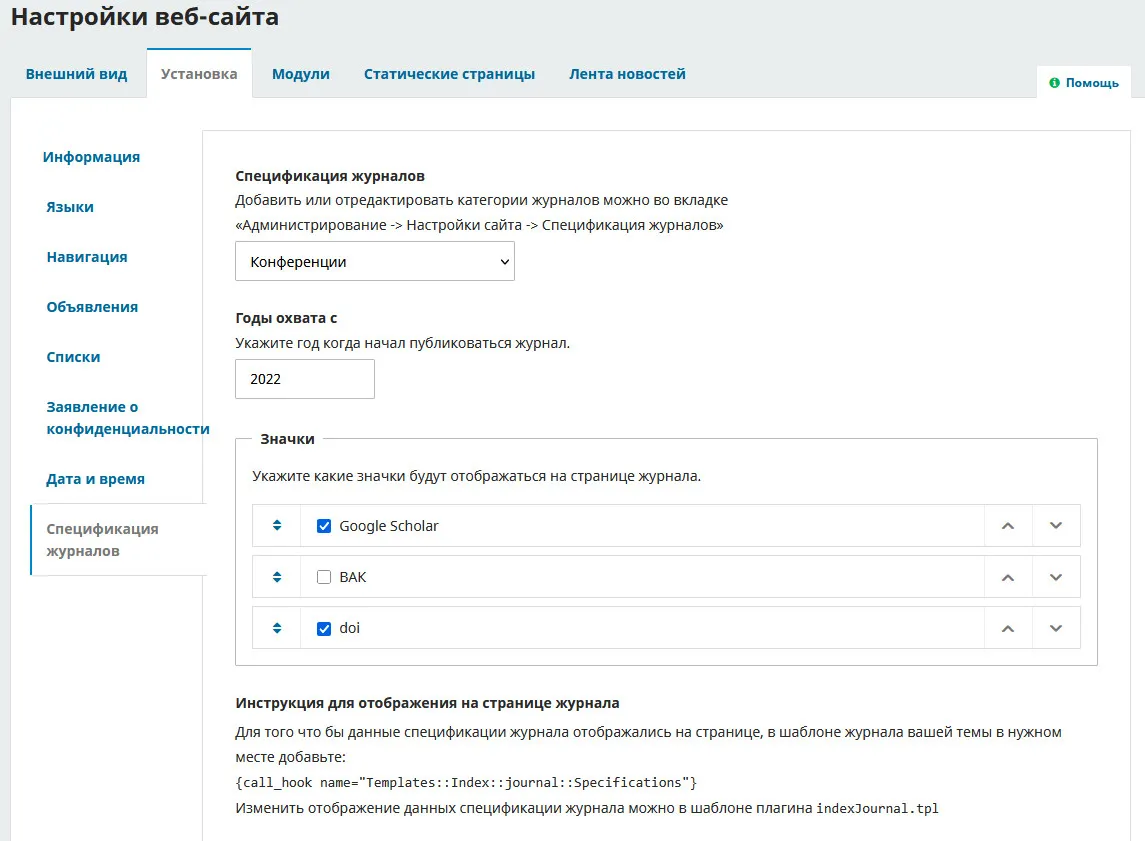Open the Лента новостей tab
The height and width of the screenshot is (841, 1145).
click(x=627, y=74)
